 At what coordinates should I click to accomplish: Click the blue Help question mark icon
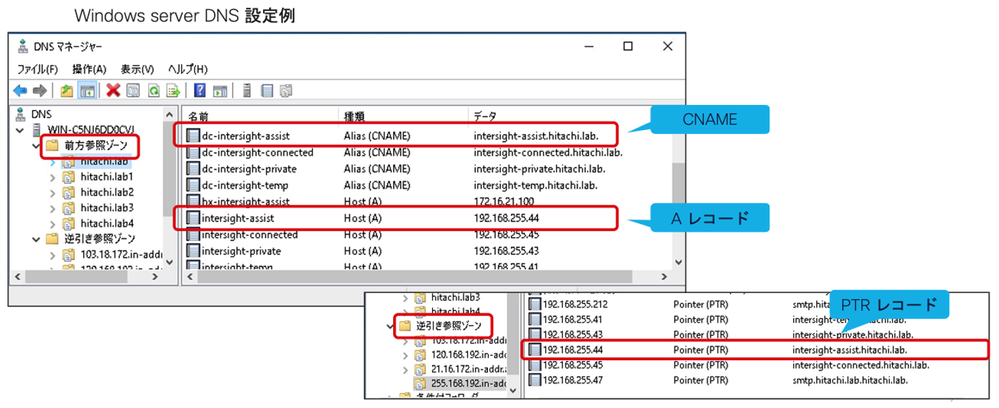199,91
